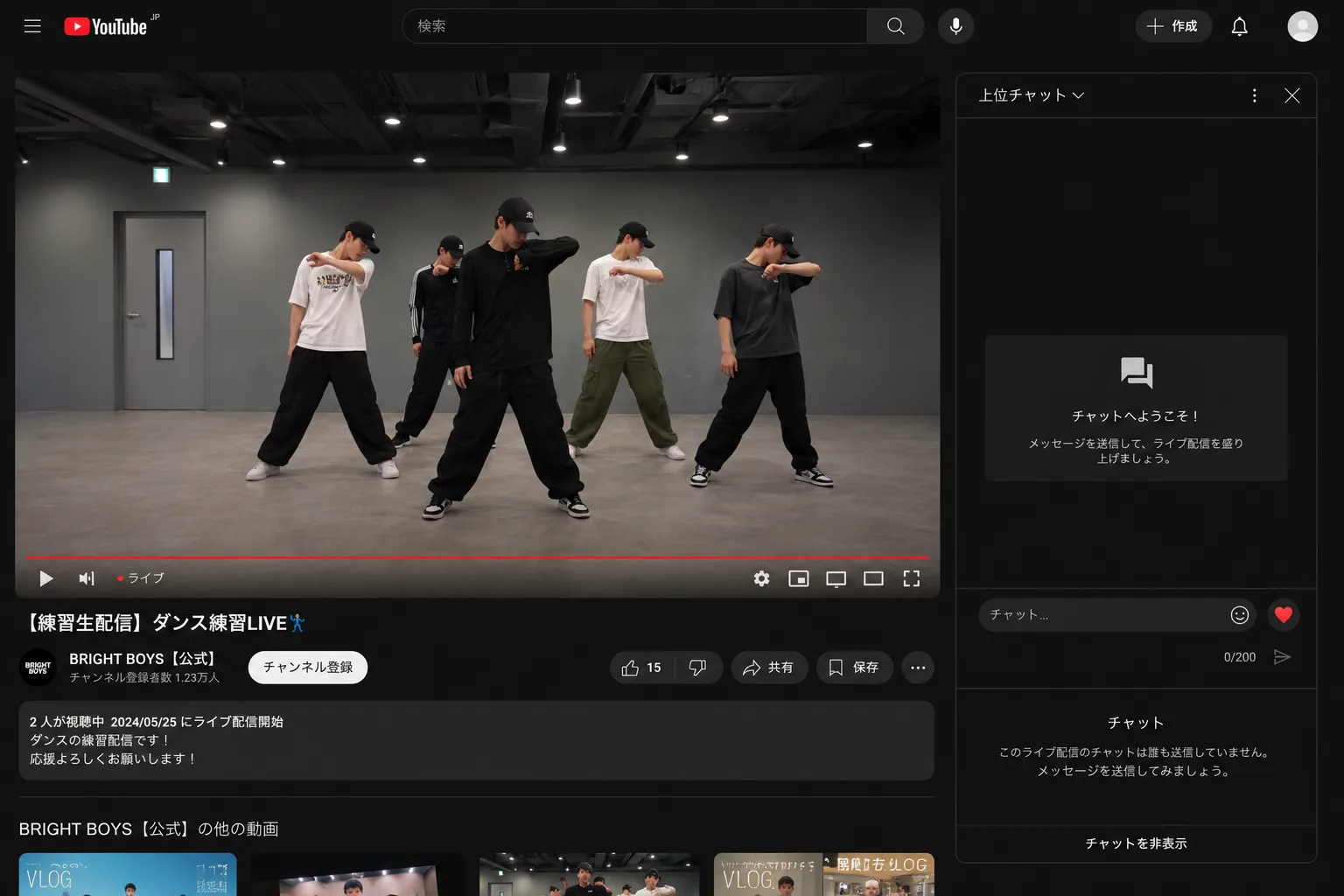Click the BRIGHT BOYS【公式】の他の動画 heading
Viewport: 1344px width, 896px height.
click(x=149, y=829)
